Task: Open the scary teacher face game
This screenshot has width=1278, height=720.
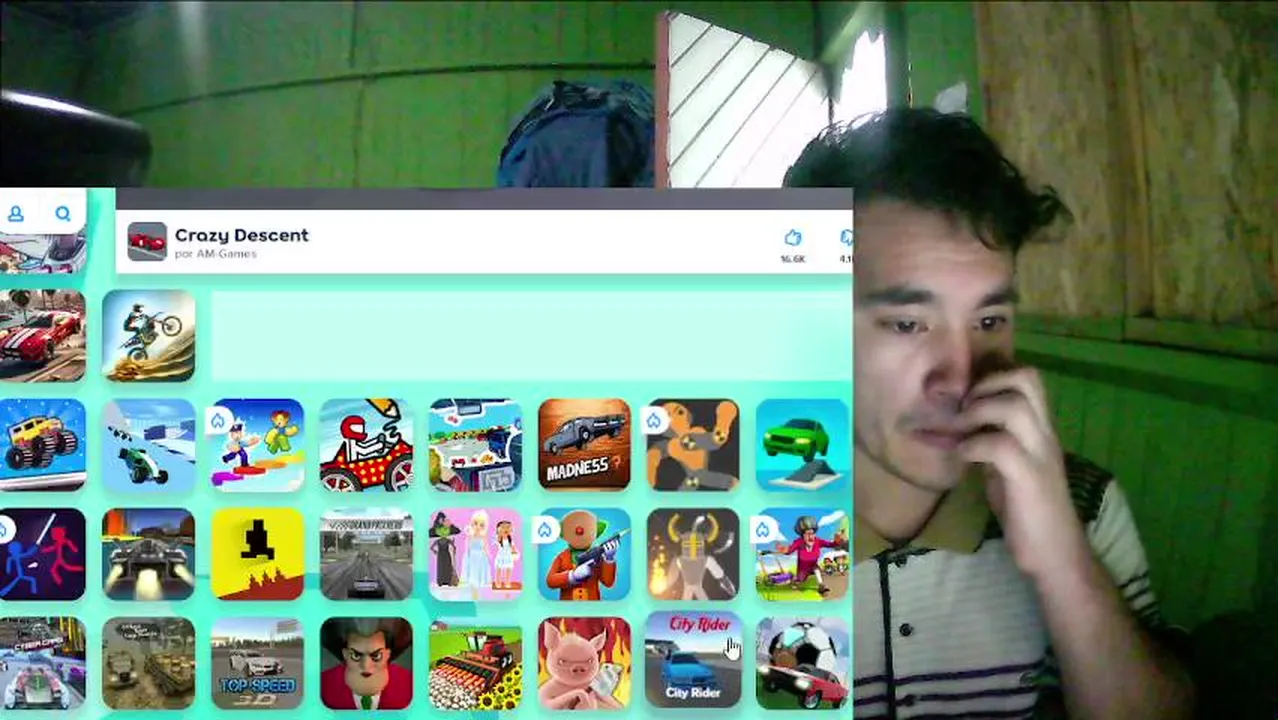Action: (x=366, y=663)
